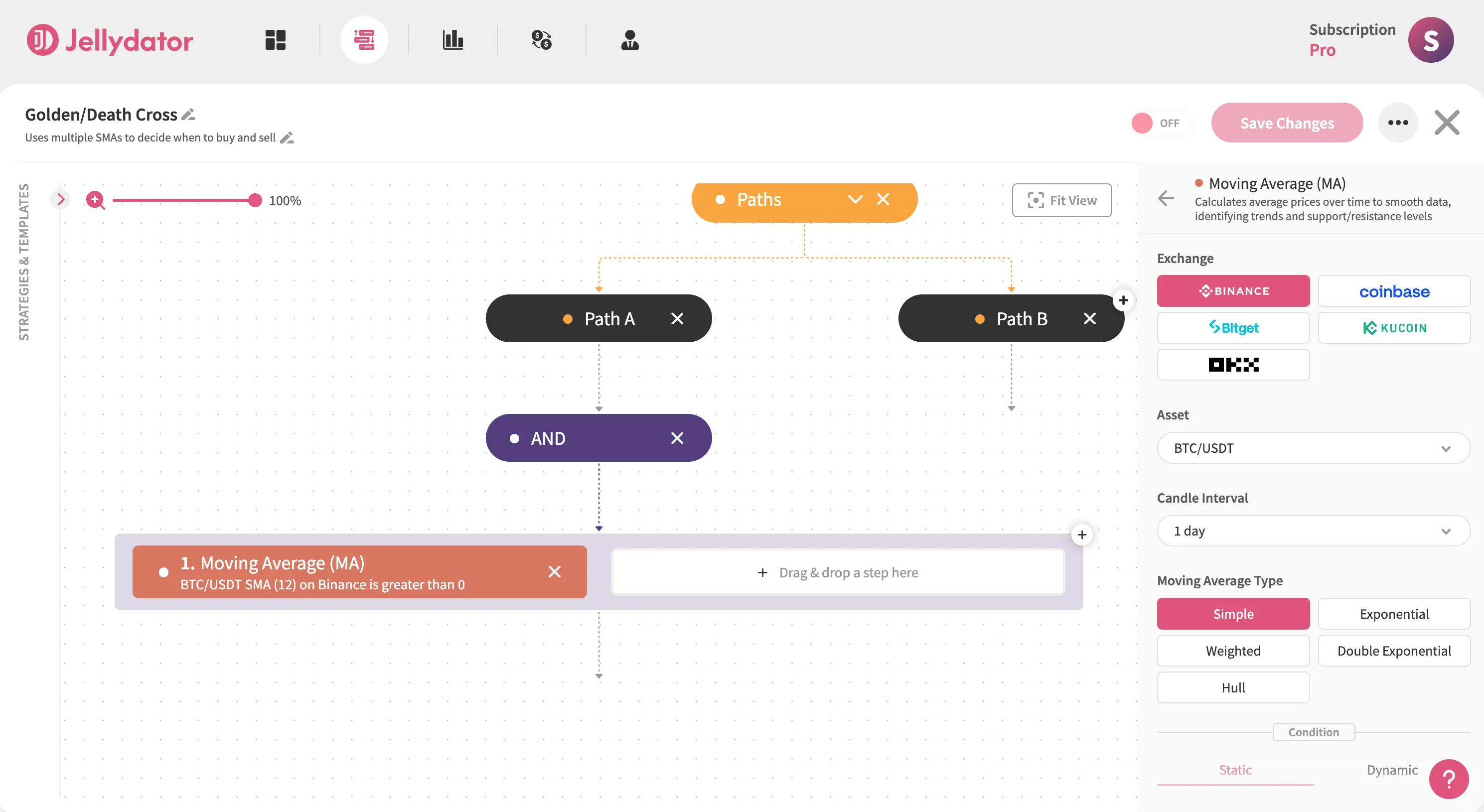Click the Drag & drop a step here area
The height and width of the screenshot is (812, 1484).
coord(838,572)
